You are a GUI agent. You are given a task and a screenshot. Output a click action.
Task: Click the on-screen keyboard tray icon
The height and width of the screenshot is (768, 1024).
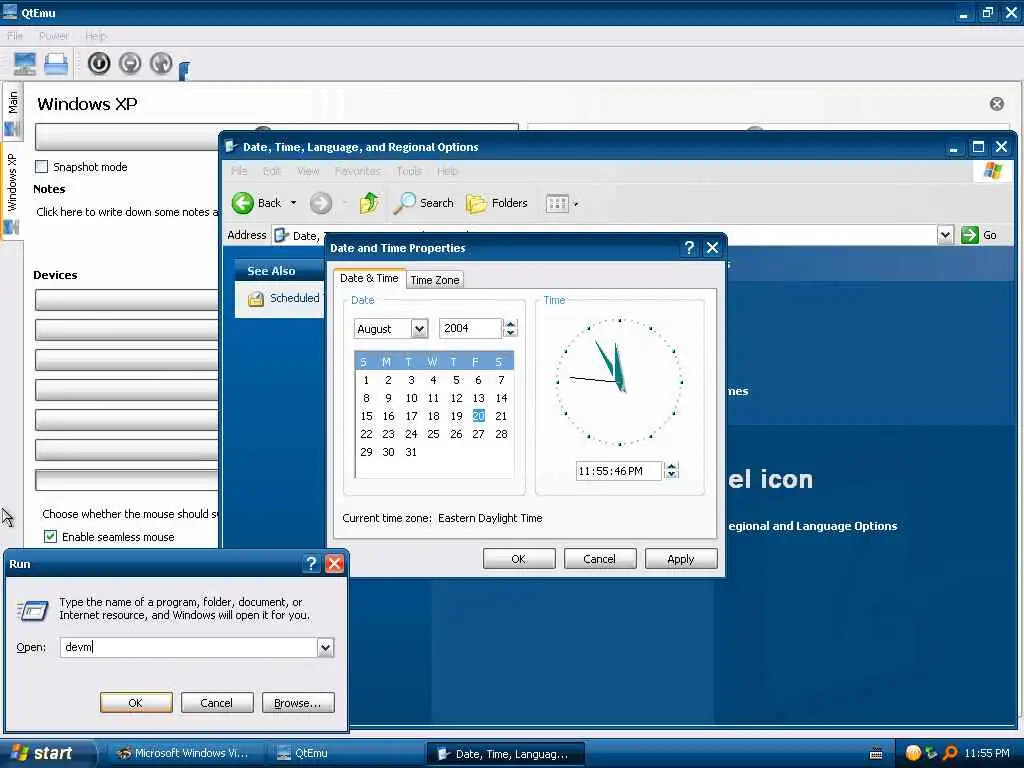876,754
